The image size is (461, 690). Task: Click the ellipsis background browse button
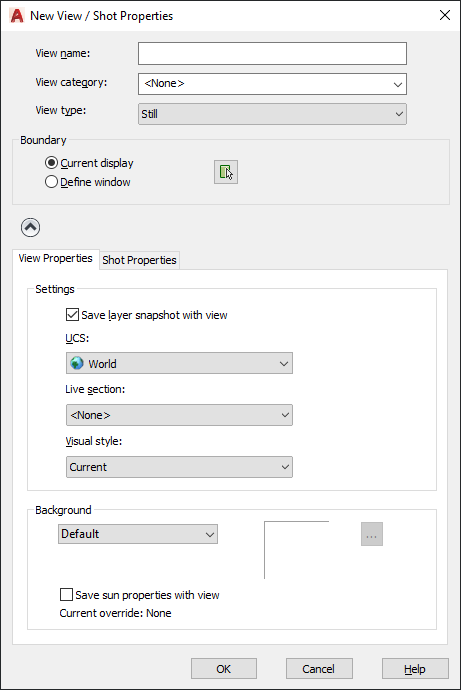coord(372,534)
